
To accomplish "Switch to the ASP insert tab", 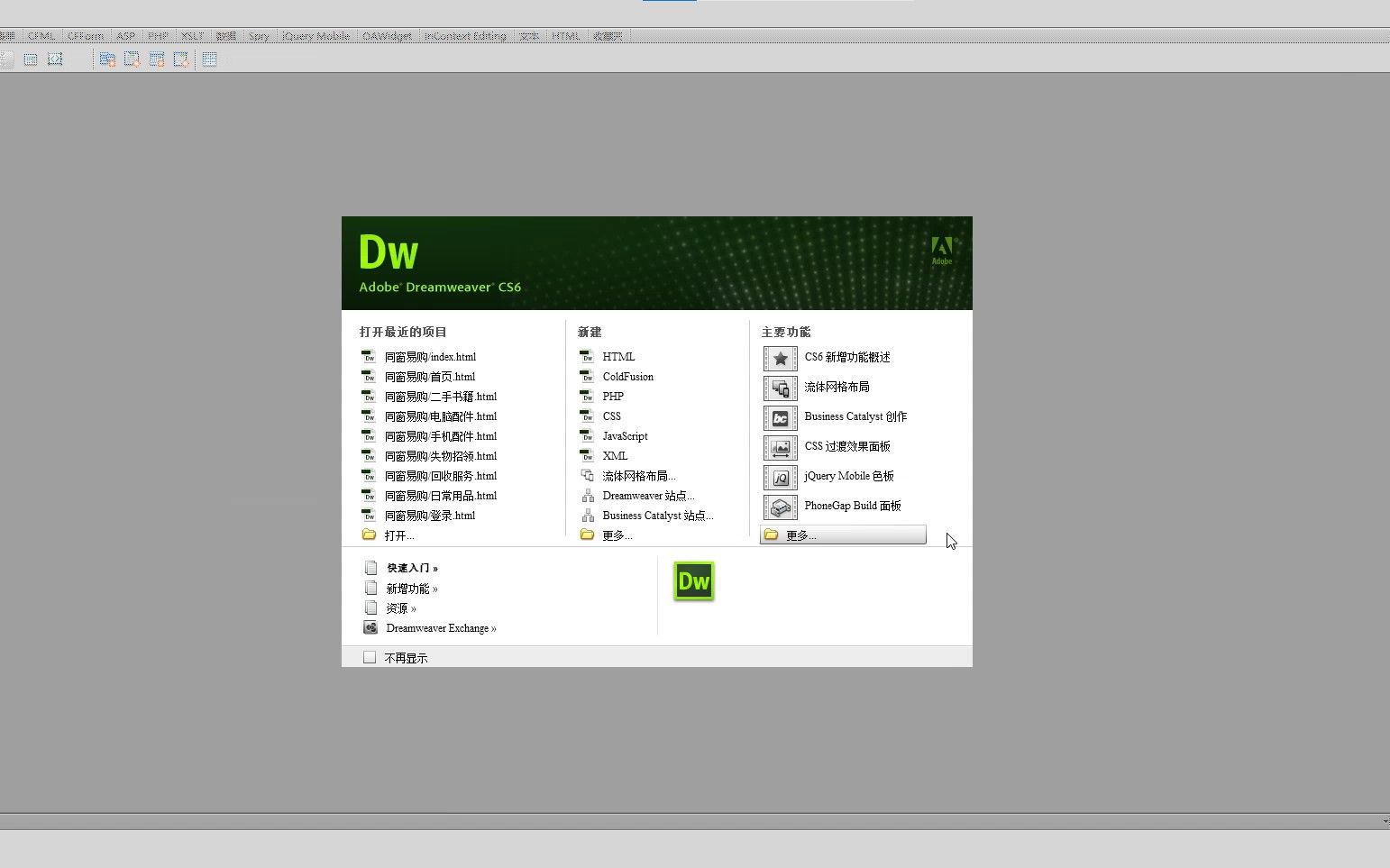I will pos(125,36).
